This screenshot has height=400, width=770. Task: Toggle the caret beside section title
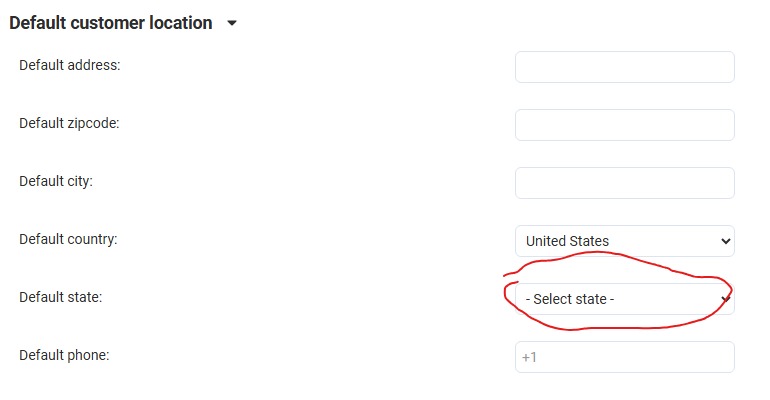pyautogui.click(x=232, y=23)
